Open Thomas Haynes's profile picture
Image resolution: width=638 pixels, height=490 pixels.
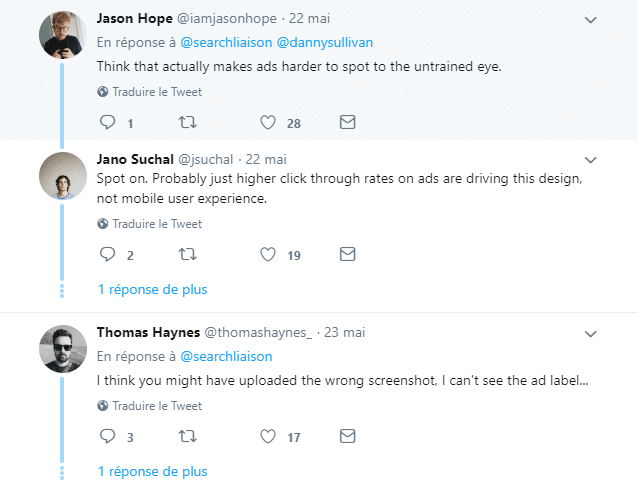[63, 349]
